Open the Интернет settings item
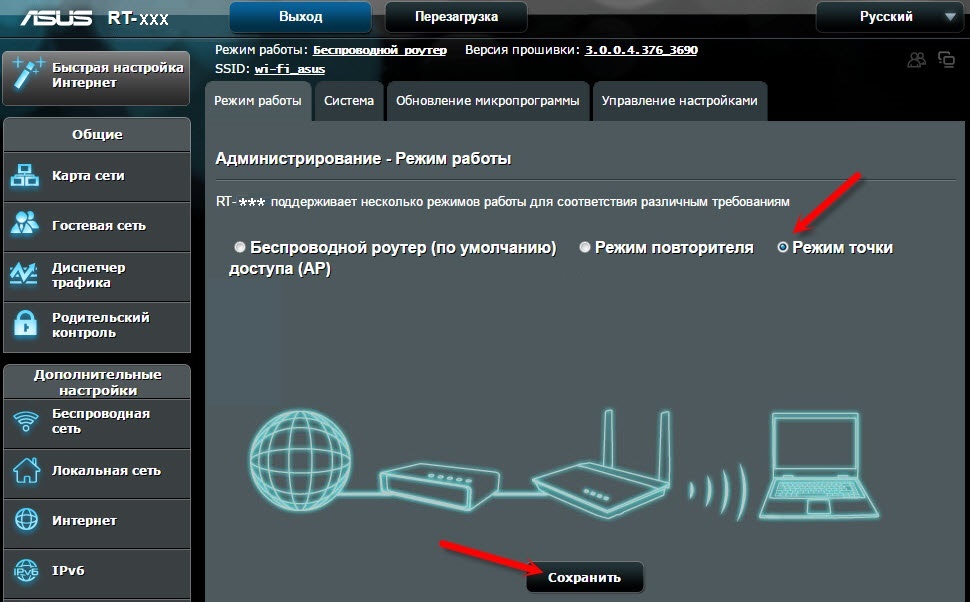Screen dimensions: 970x602 pyautogui.click(x=97, y=523)
